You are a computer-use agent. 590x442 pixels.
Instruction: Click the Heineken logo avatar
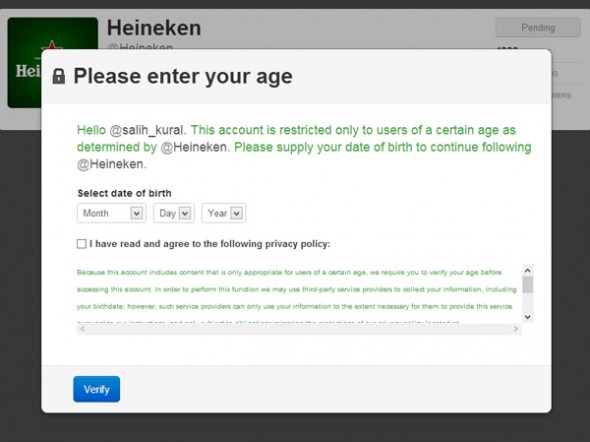pos(53,62)
